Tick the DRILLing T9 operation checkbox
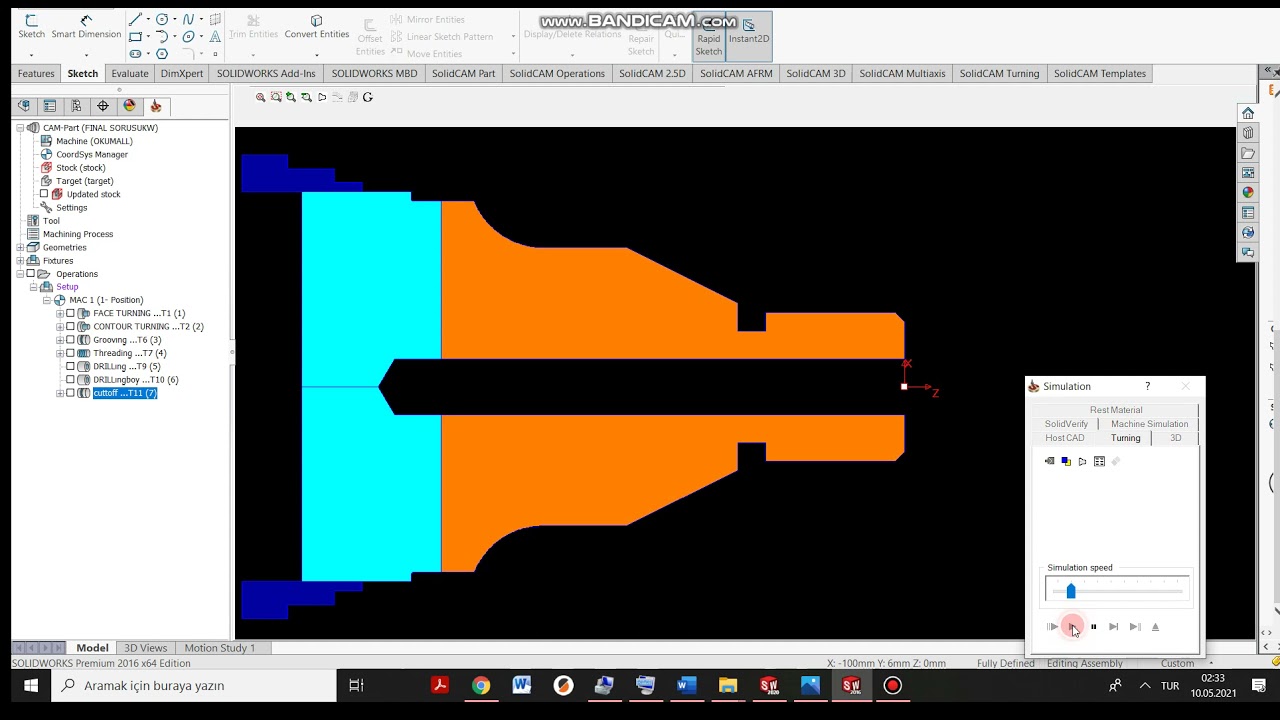This screenshot has width=1280, height=720. [x=70, y=366]
